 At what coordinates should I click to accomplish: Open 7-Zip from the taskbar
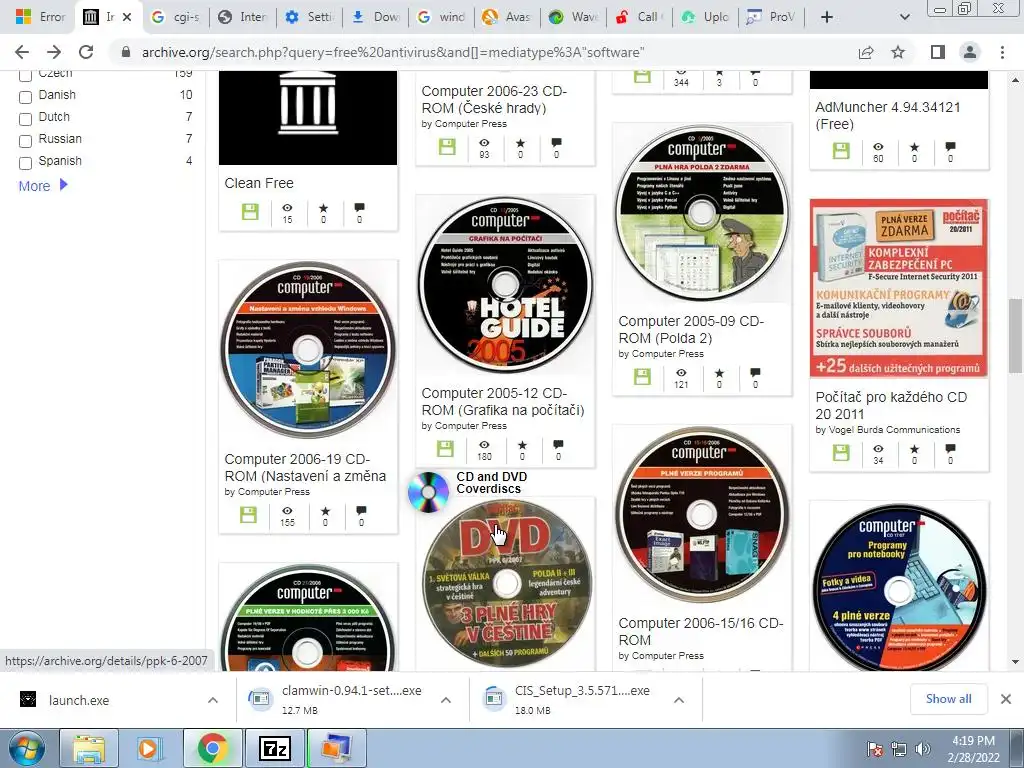click(274, 748)
